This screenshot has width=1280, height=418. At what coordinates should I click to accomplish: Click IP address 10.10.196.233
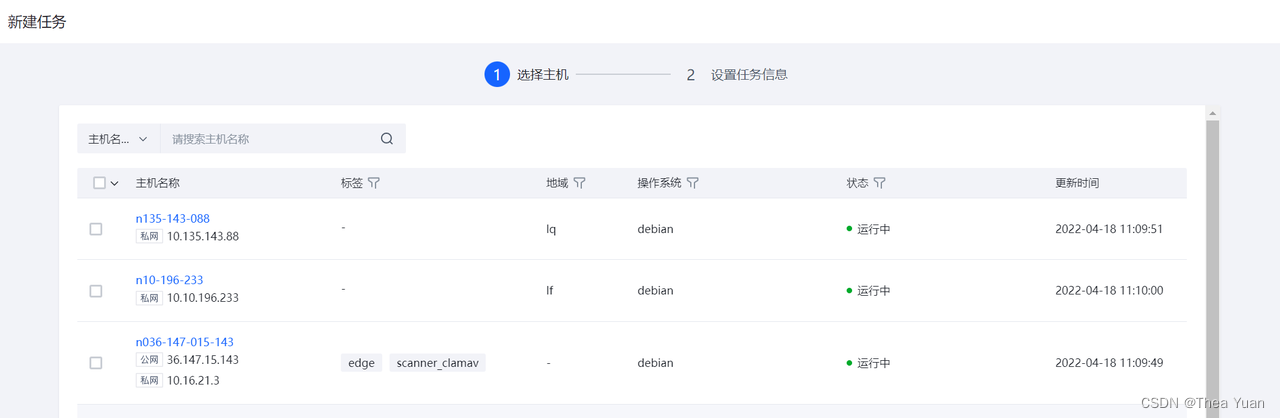click(x=203, y=298)
